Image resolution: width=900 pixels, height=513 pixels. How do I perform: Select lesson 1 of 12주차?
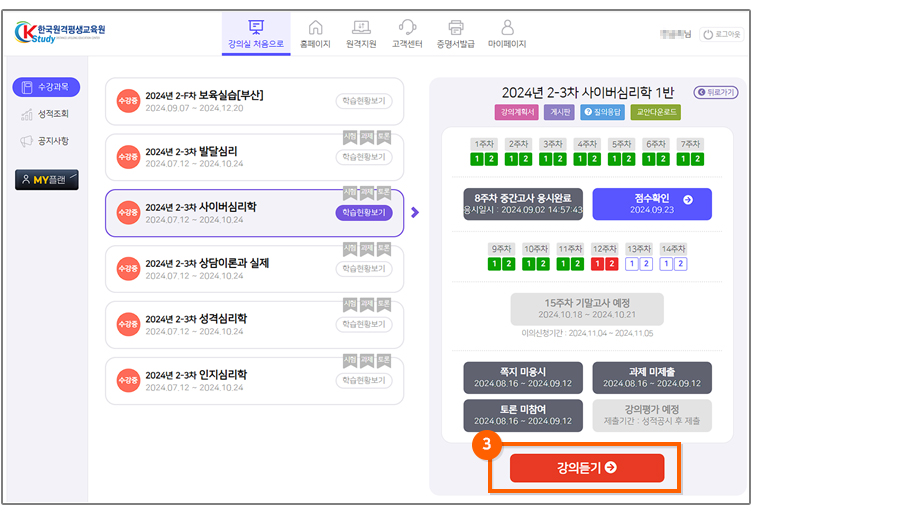pyautogui.click(x=596, y=264)
